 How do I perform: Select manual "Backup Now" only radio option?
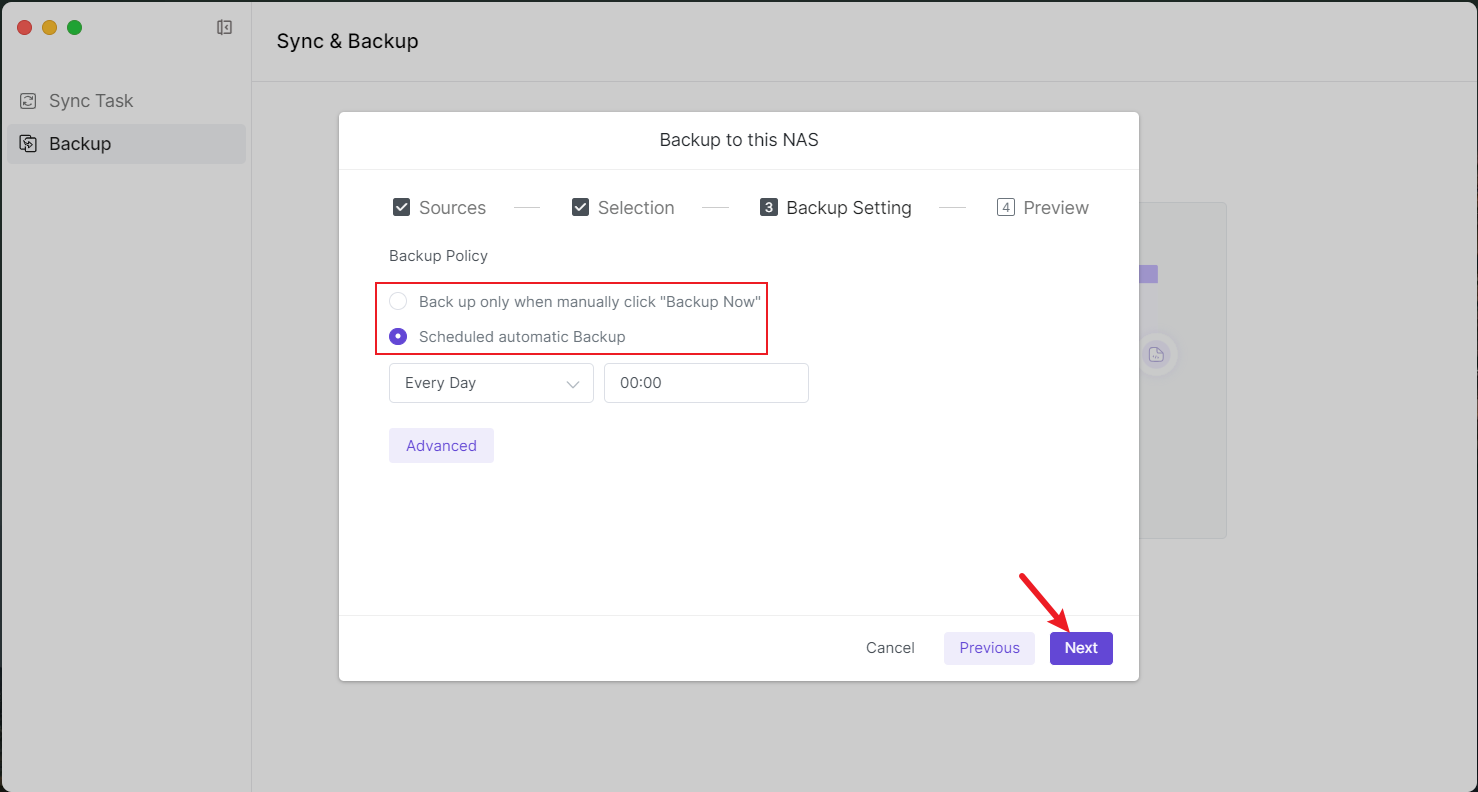[398, 302]
